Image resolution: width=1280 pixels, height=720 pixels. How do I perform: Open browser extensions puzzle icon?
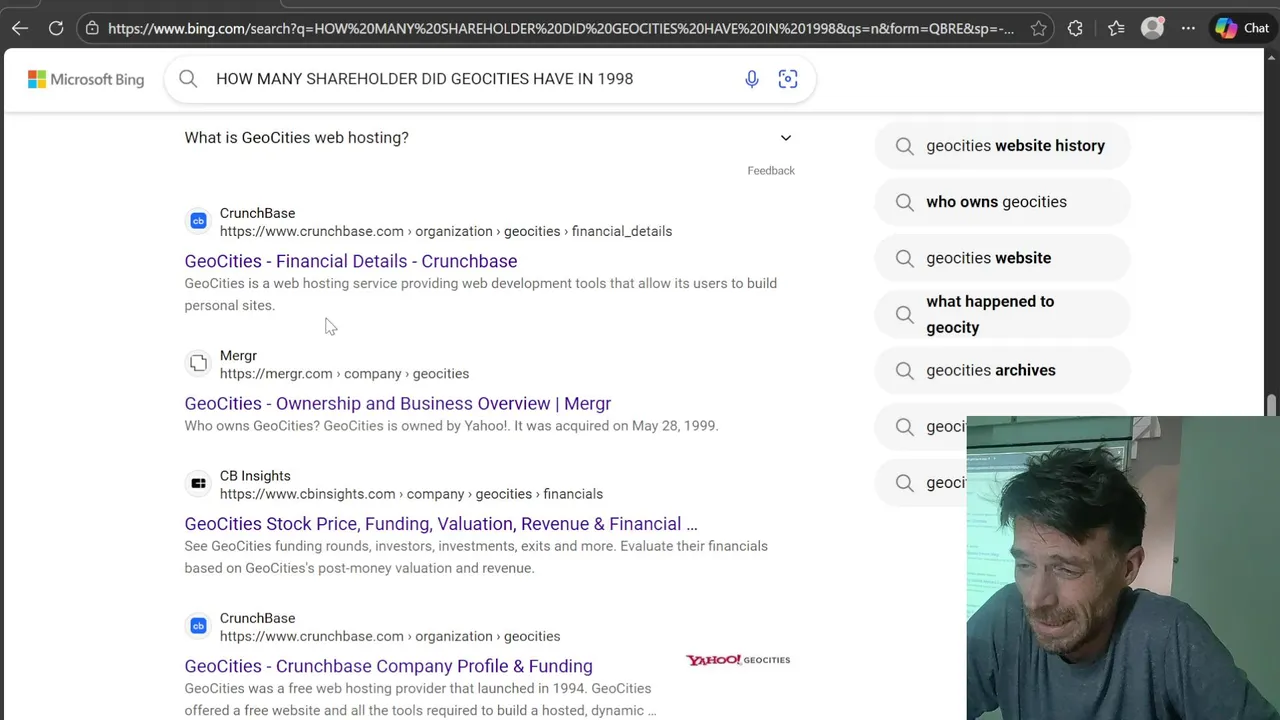coord(1075,28)
